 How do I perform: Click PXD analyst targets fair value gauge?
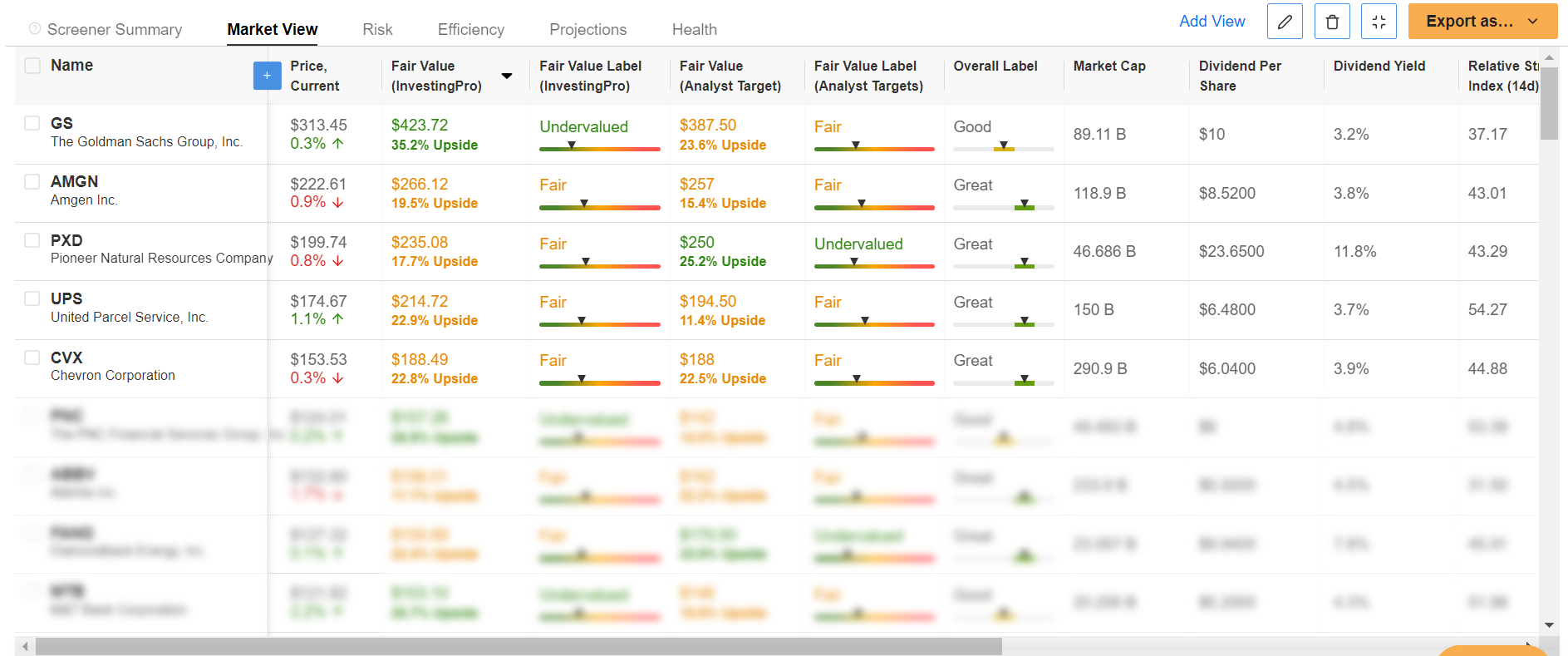tap(874, 264)
